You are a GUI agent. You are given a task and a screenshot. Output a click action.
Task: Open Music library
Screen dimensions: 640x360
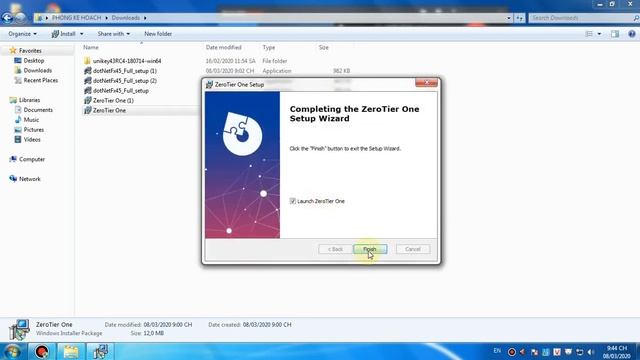31,120
